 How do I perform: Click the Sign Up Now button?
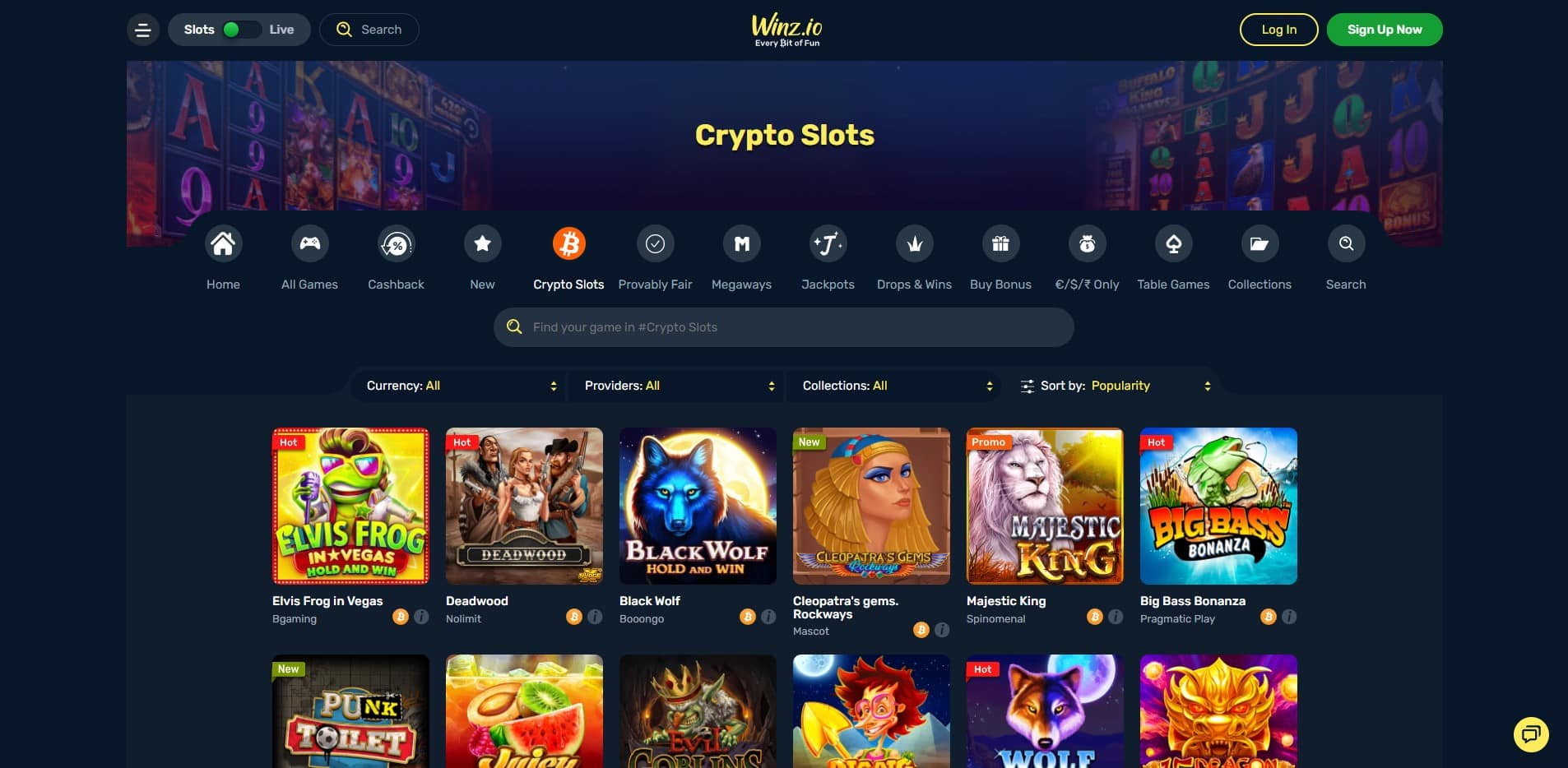click(1385, 30)
